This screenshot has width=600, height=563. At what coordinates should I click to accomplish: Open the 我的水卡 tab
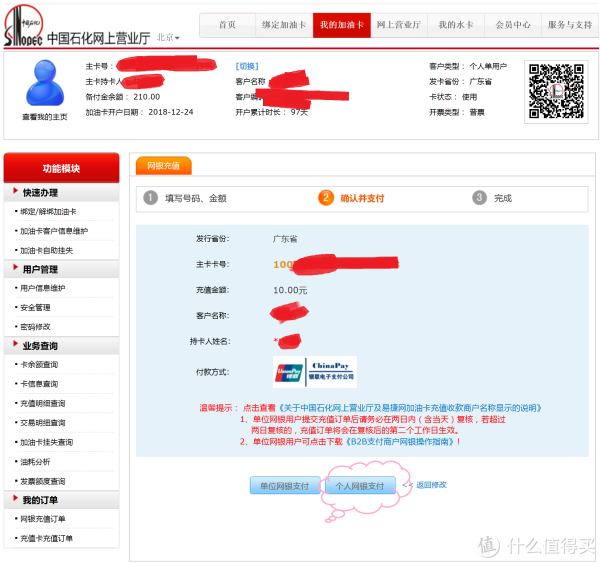click(x=456, y=25)
